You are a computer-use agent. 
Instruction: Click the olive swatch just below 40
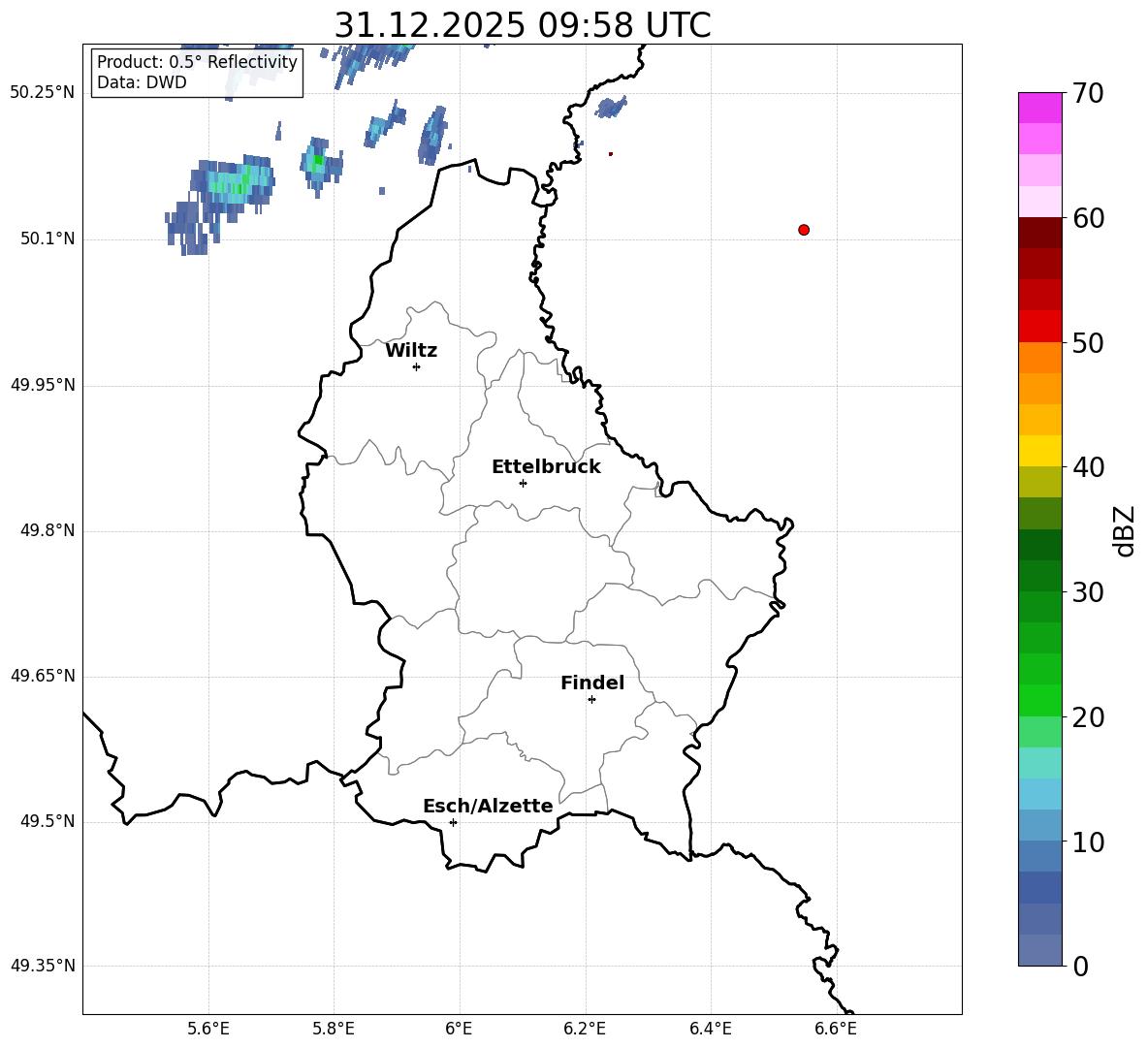(x=1039, y=482)
